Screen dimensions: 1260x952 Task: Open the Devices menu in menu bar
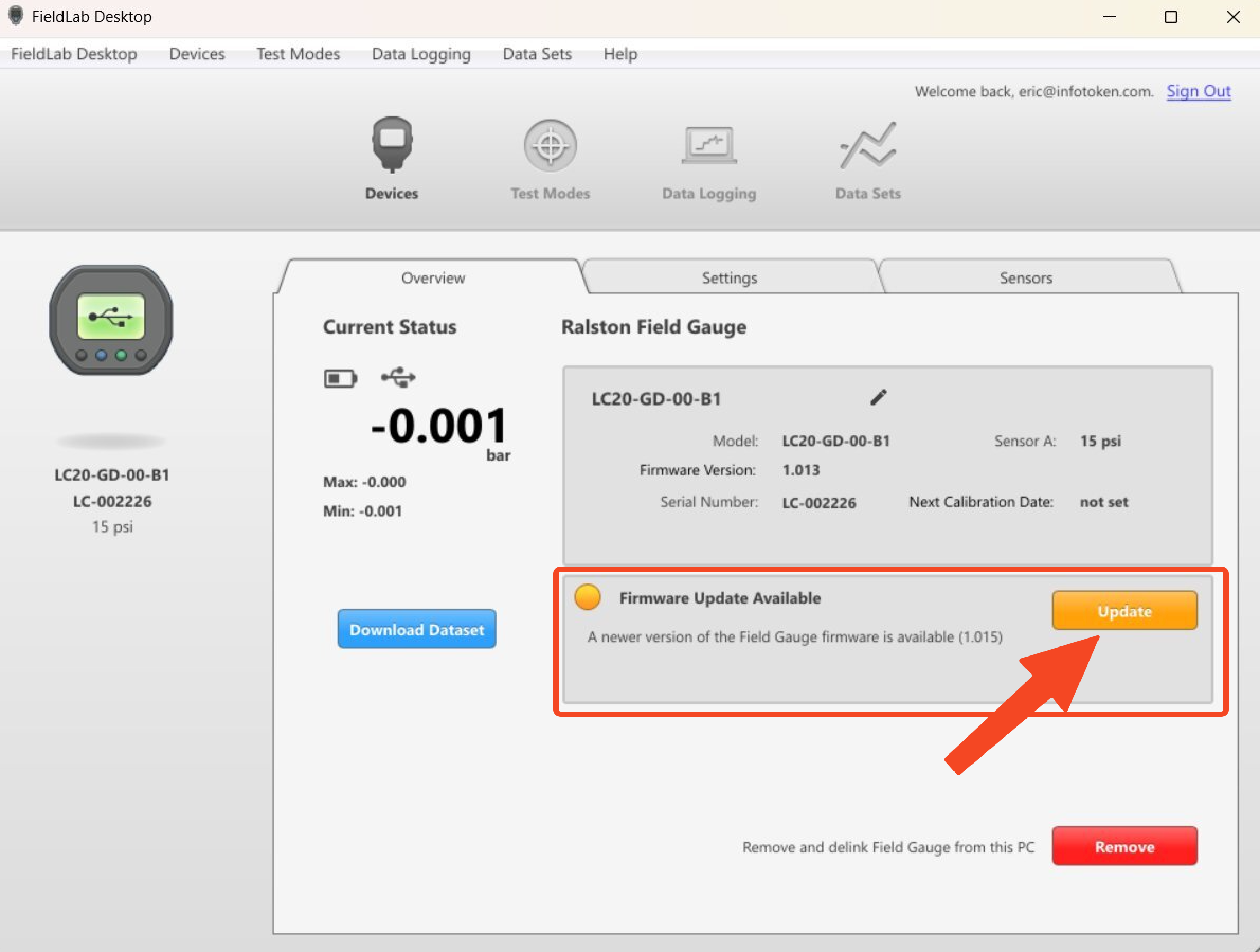click(x=197, y=53)
